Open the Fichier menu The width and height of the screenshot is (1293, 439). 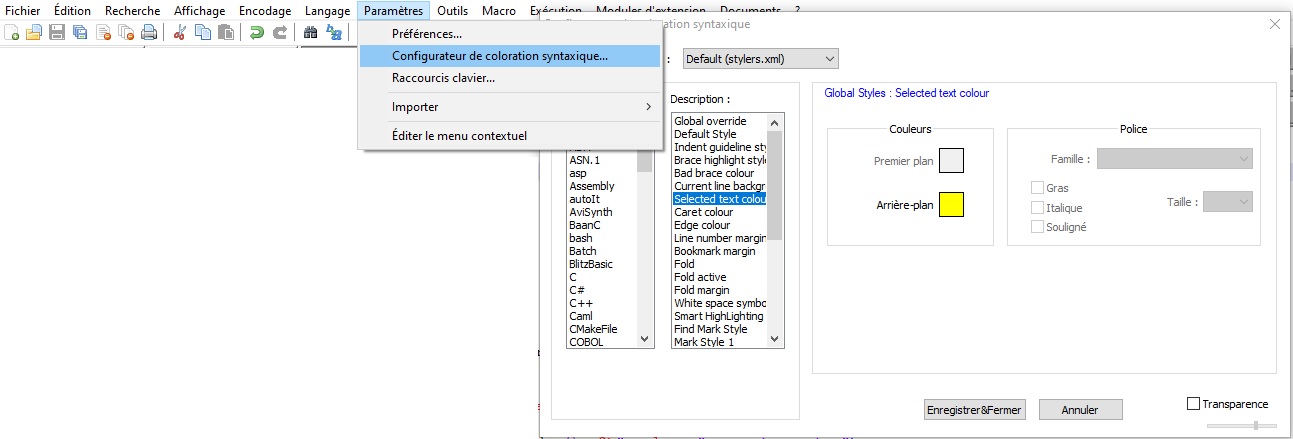[23, 10]
